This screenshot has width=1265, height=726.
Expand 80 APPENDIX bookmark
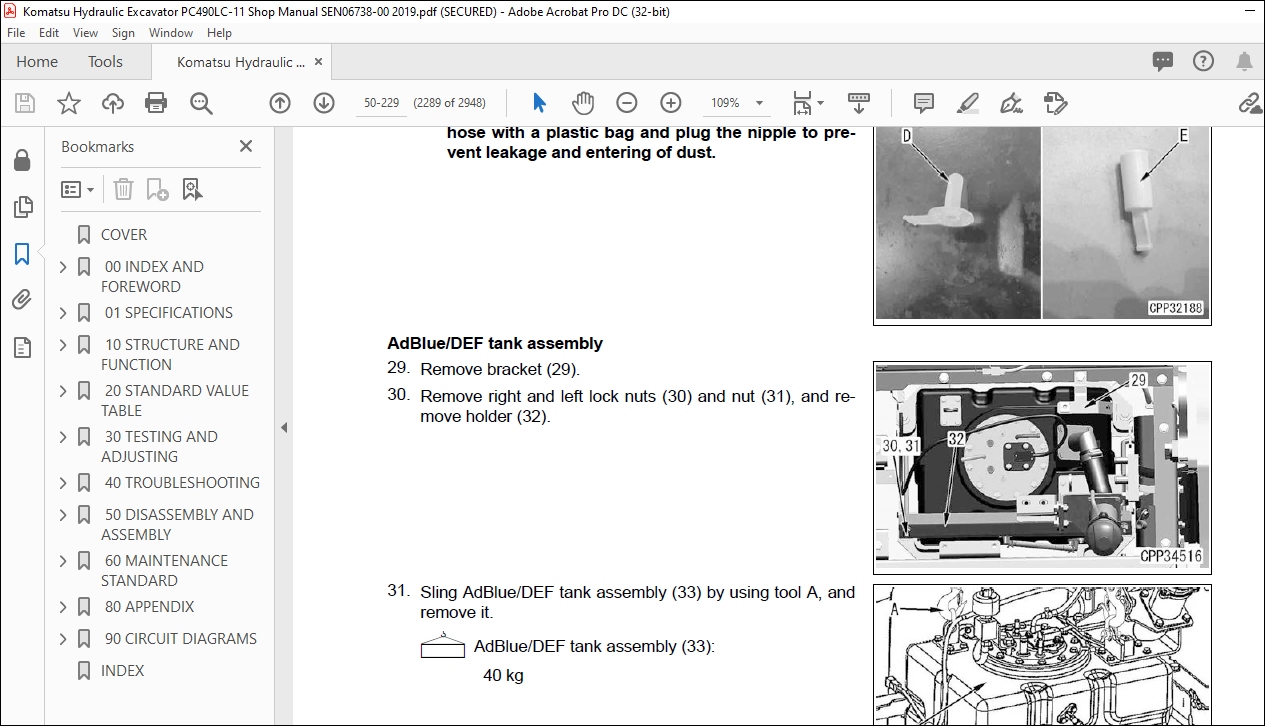coord(64,607)
